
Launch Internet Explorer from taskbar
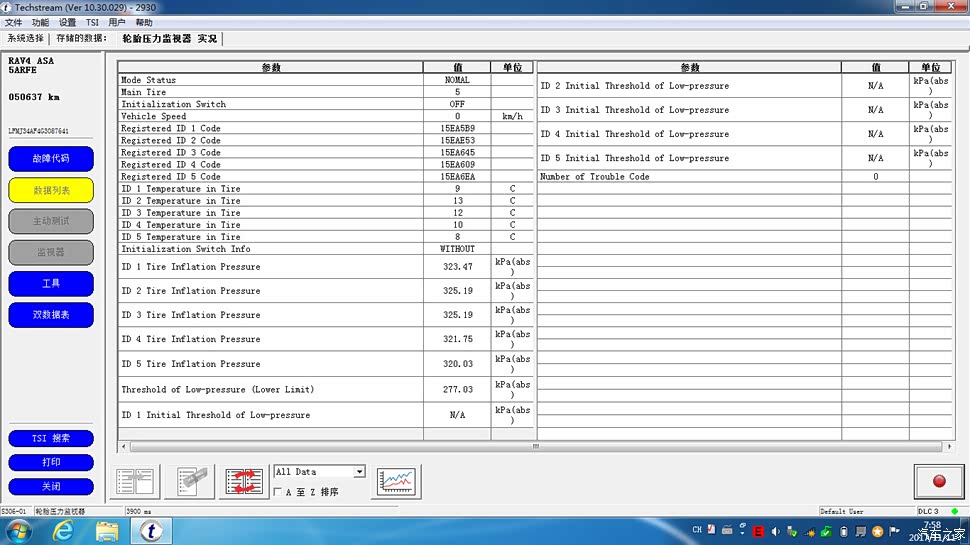[63, 531]
